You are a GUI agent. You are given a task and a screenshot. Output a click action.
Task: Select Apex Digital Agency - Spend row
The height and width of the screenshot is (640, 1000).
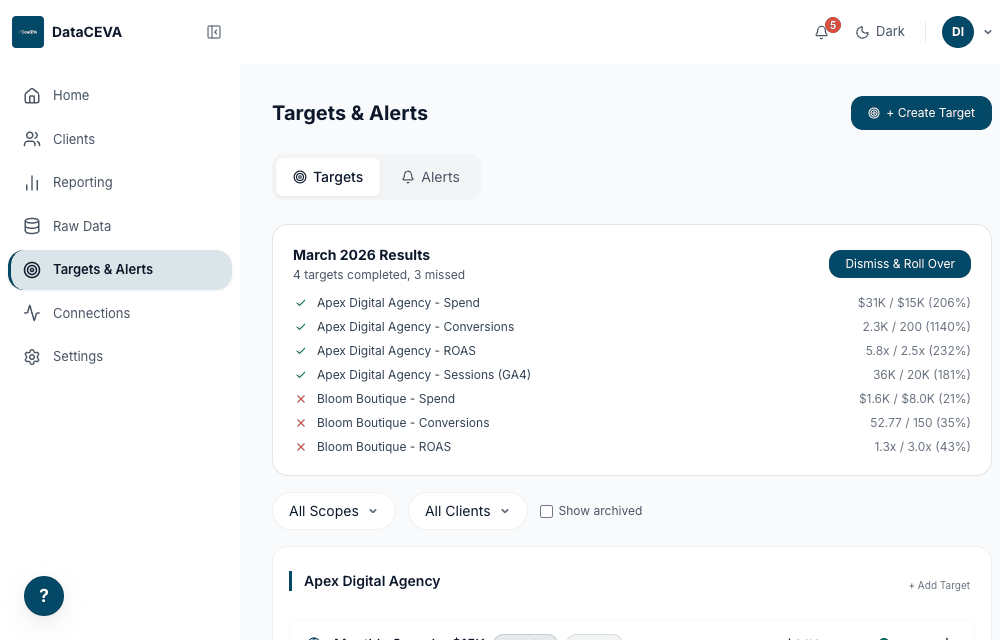(631, 303)
